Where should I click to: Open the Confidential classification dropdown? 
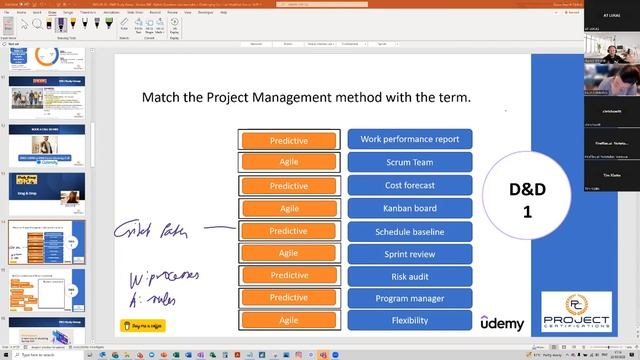352,44
